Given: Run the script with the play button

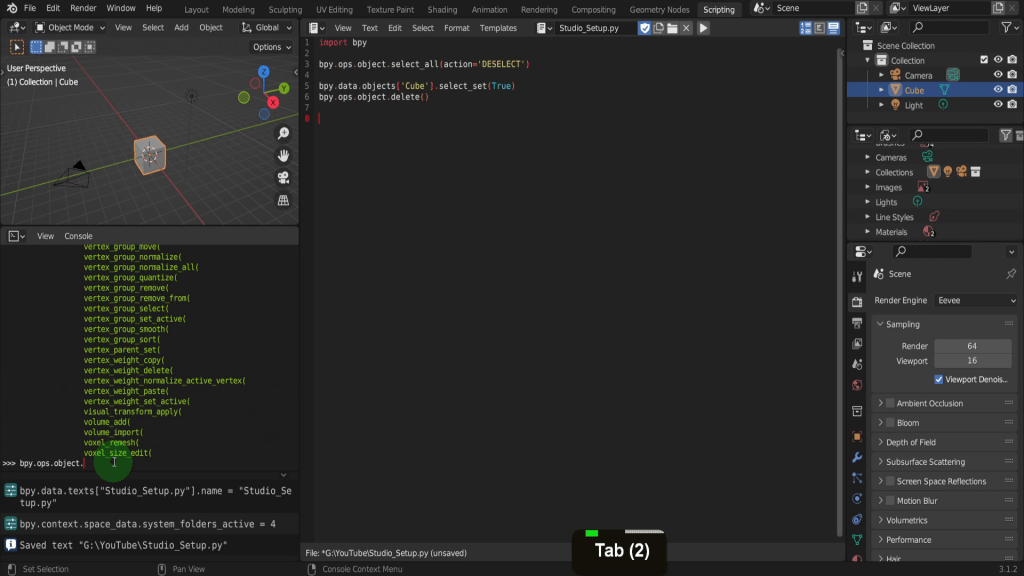Looking at the screenshot, I should click(x=704, y=28).
